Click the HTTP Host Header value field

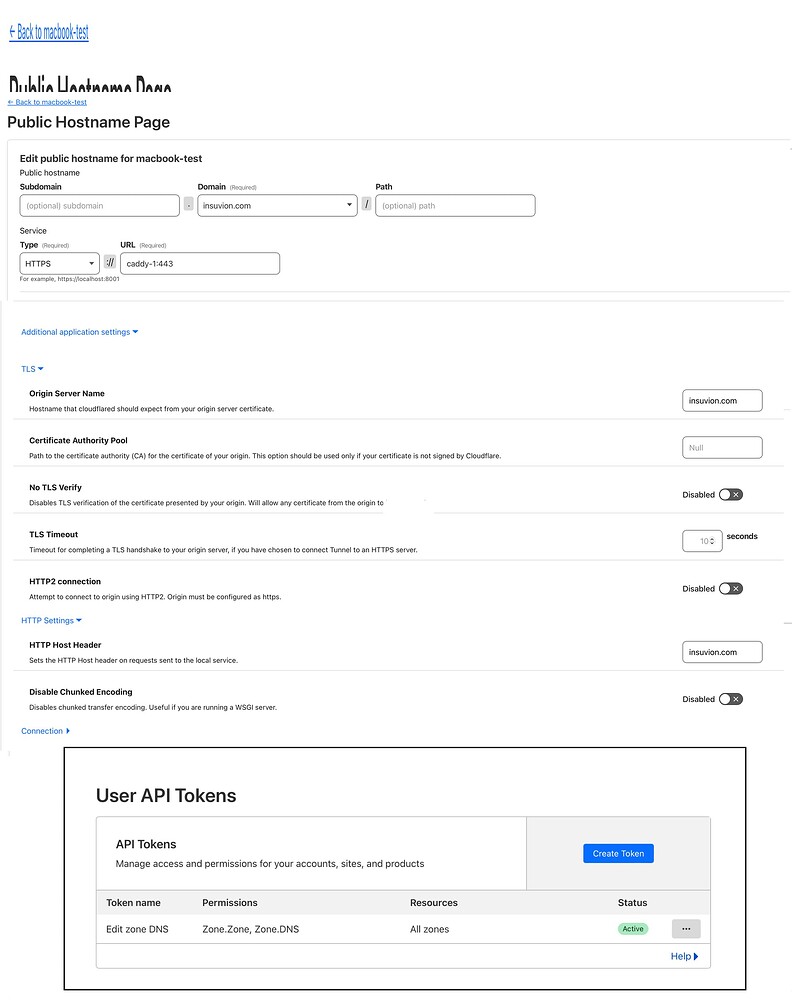(x=722, y=651)
